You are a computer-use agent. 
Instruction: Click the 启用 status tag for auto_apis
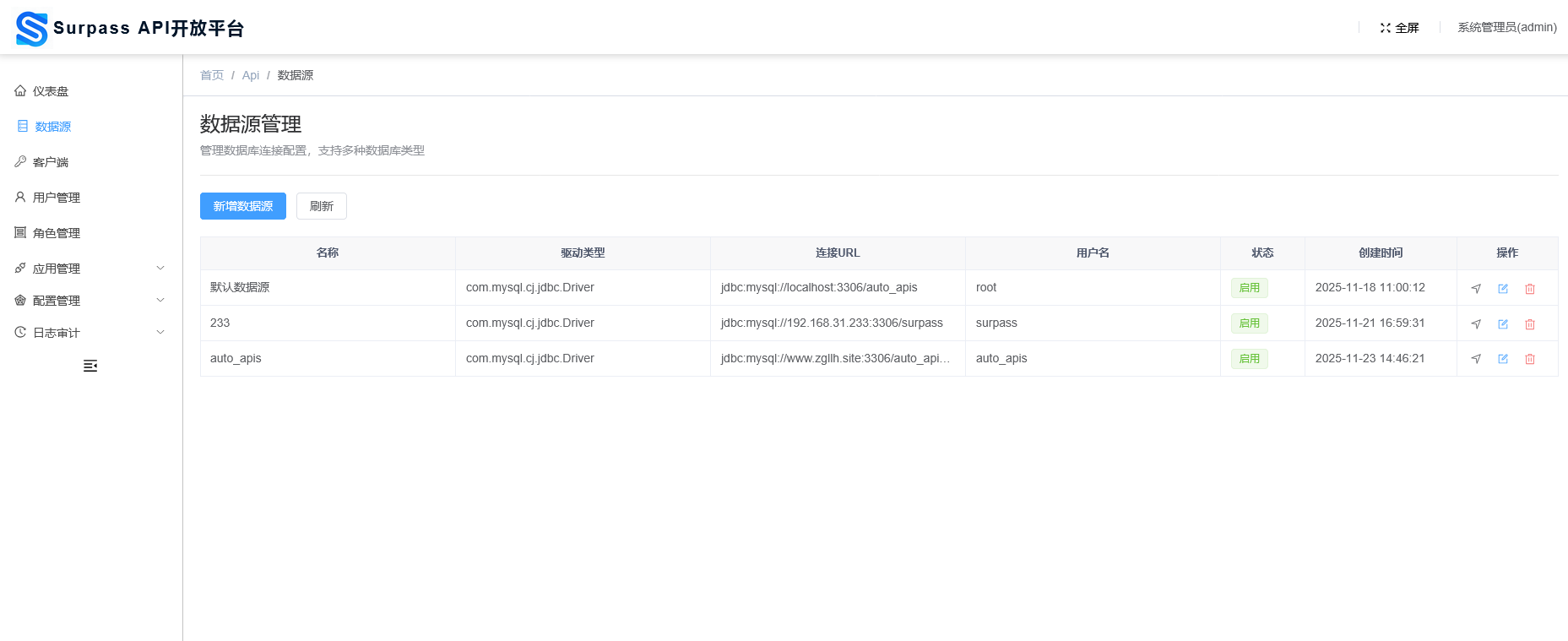point(1250,359)
